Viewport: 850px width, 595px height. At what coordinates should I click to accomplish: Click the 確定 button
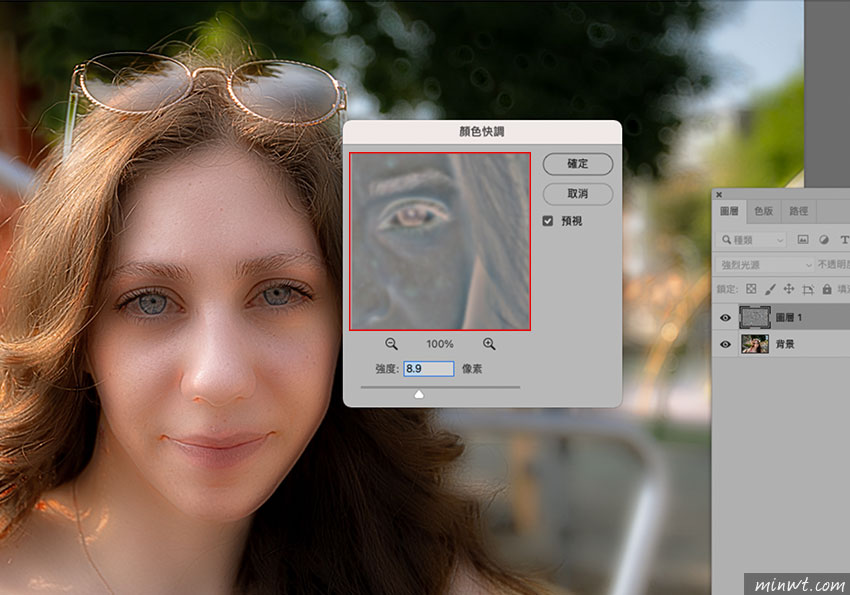click(578, 164)
